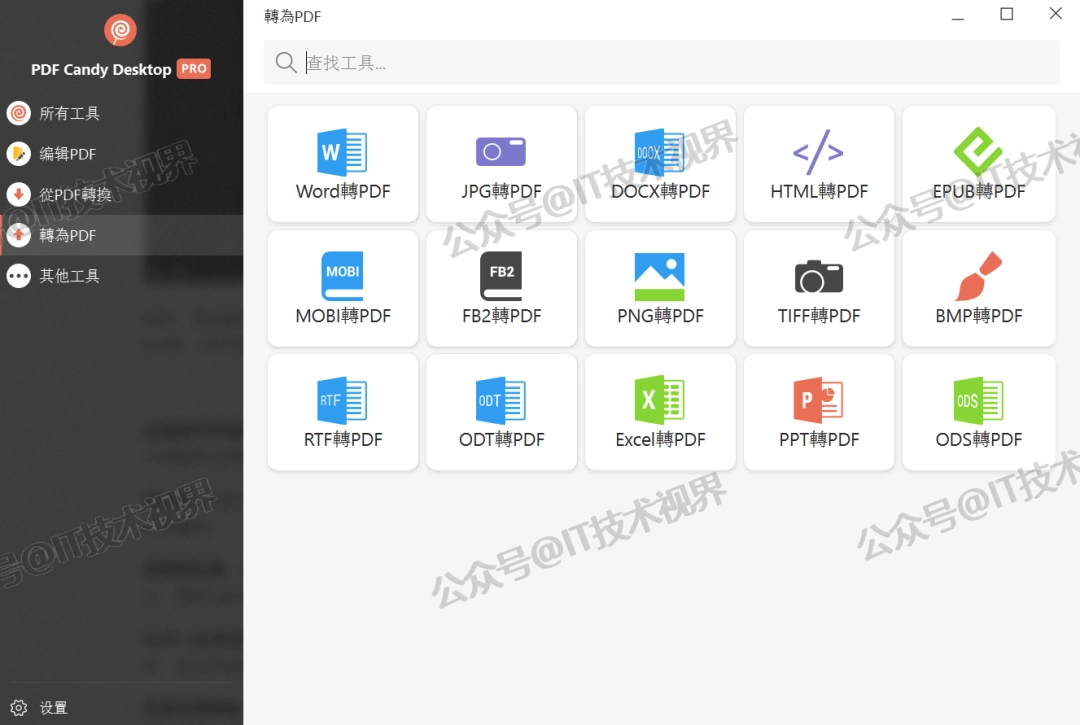Image resolution: width=1080 pixels, height=725 pixels.
Task: Click the JPG轉PDF label
Action: coord(501,191)
